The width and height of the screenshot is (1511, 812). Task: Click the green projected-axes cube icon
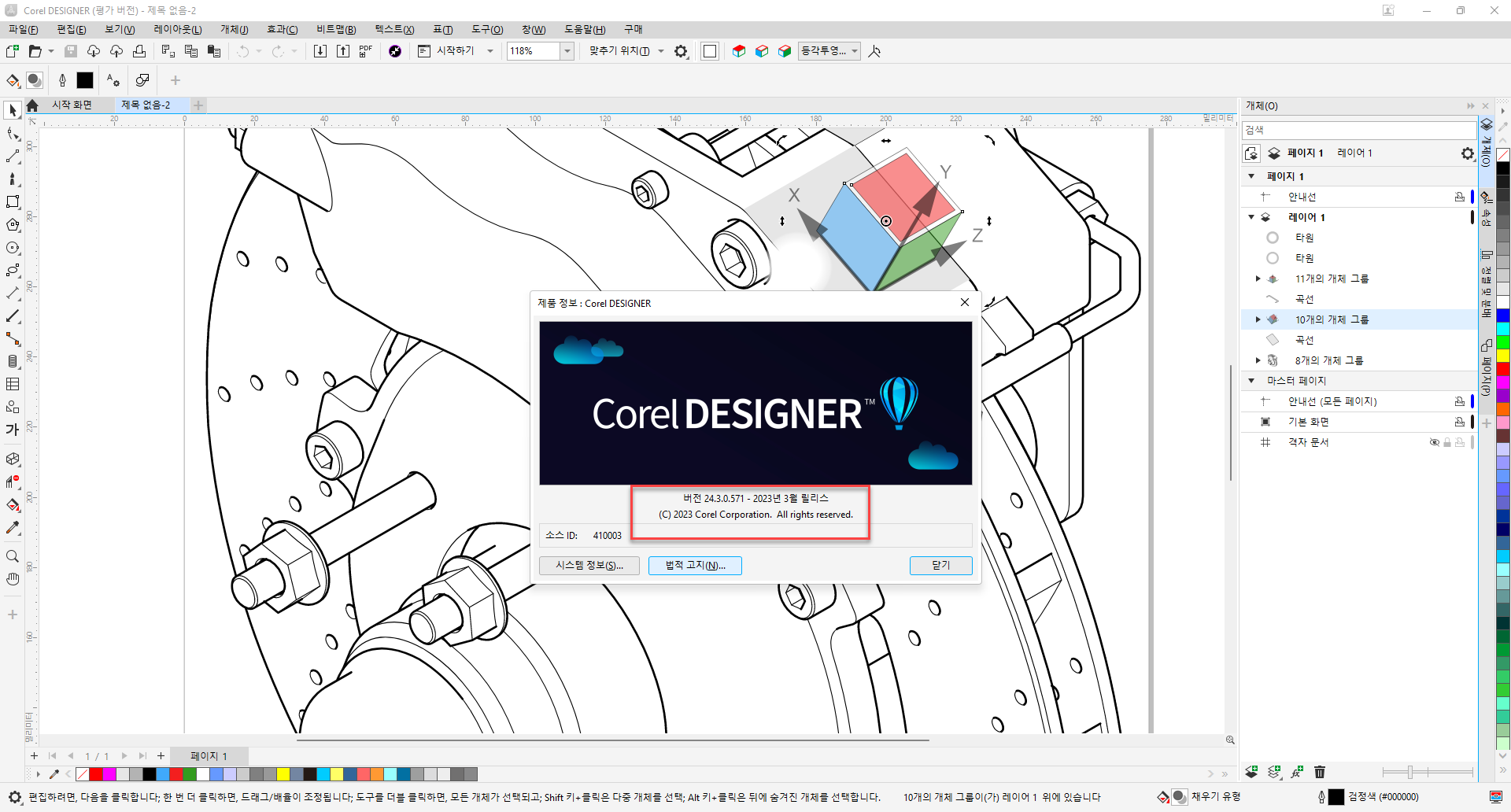(785, 51)
